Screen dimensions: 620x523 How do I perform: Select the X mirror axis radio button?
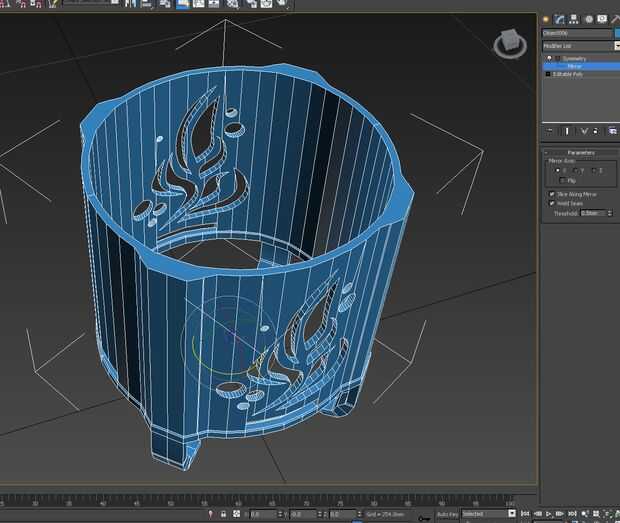point(557,170)
